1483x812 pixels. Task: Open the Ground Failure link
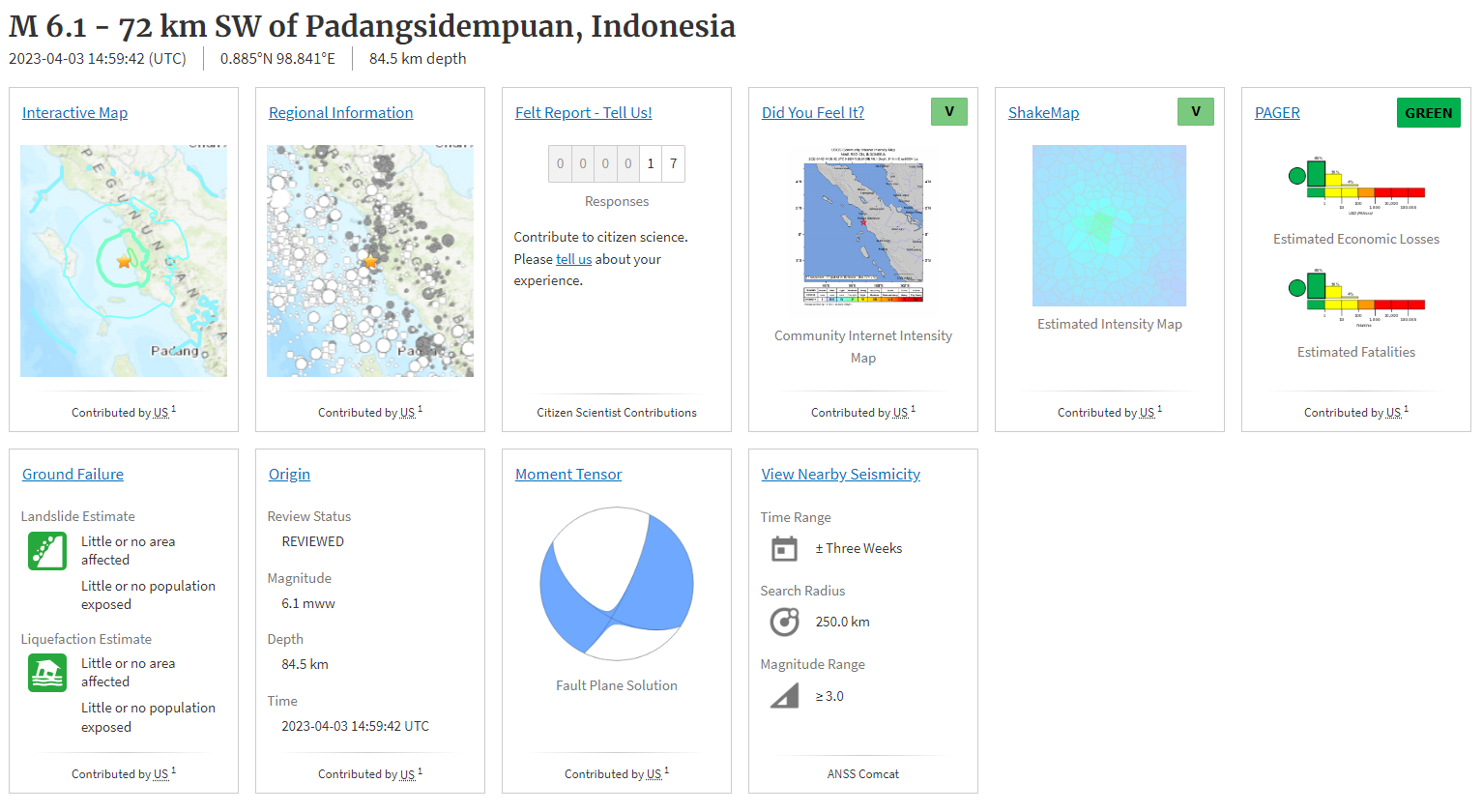point(73,475)
